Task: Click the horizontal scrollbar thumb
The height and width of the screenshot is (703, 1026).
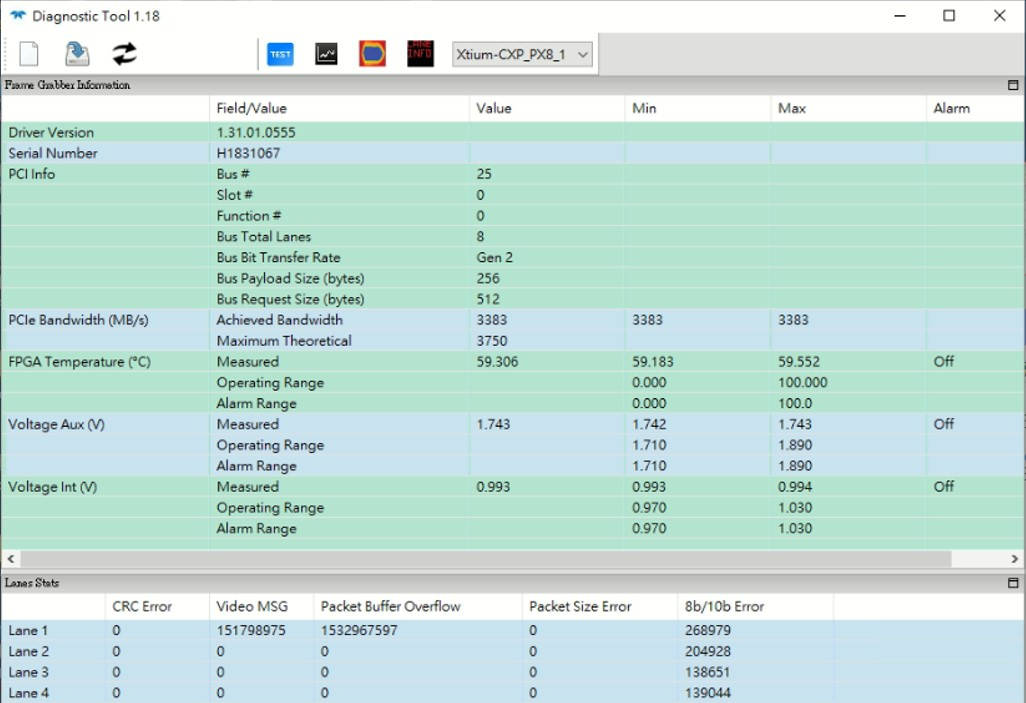Action: (x=486, y=559)
